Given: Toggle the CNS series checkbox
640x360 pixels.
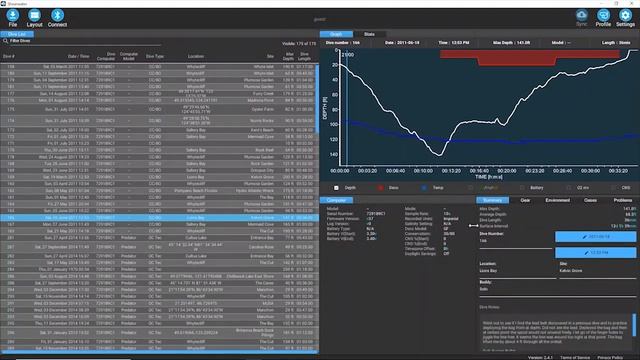Looking at the screenshot, I should [613, 188].
